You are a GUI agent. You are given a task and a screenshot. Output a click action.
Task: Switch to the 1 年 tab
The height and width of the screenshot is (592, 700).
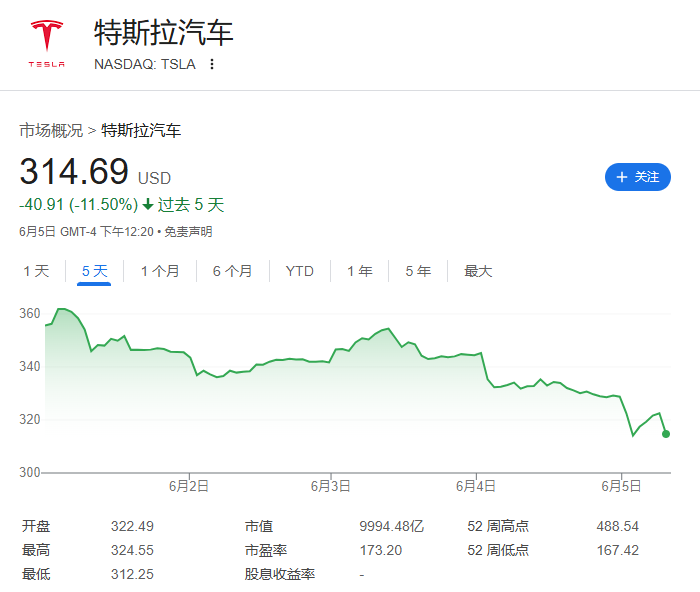pos(360,271)
